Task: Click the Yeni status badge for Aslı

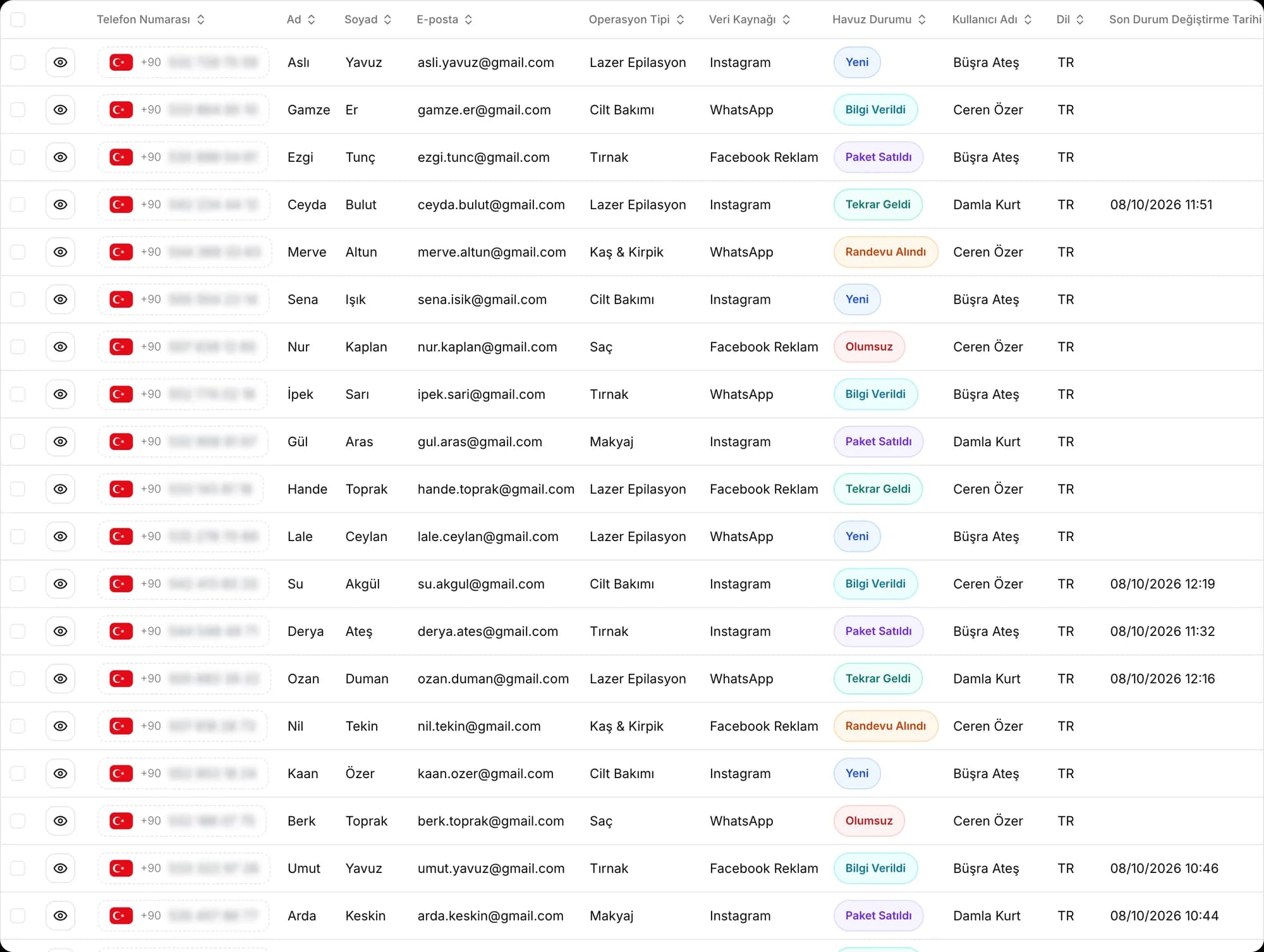Action: 857,63
